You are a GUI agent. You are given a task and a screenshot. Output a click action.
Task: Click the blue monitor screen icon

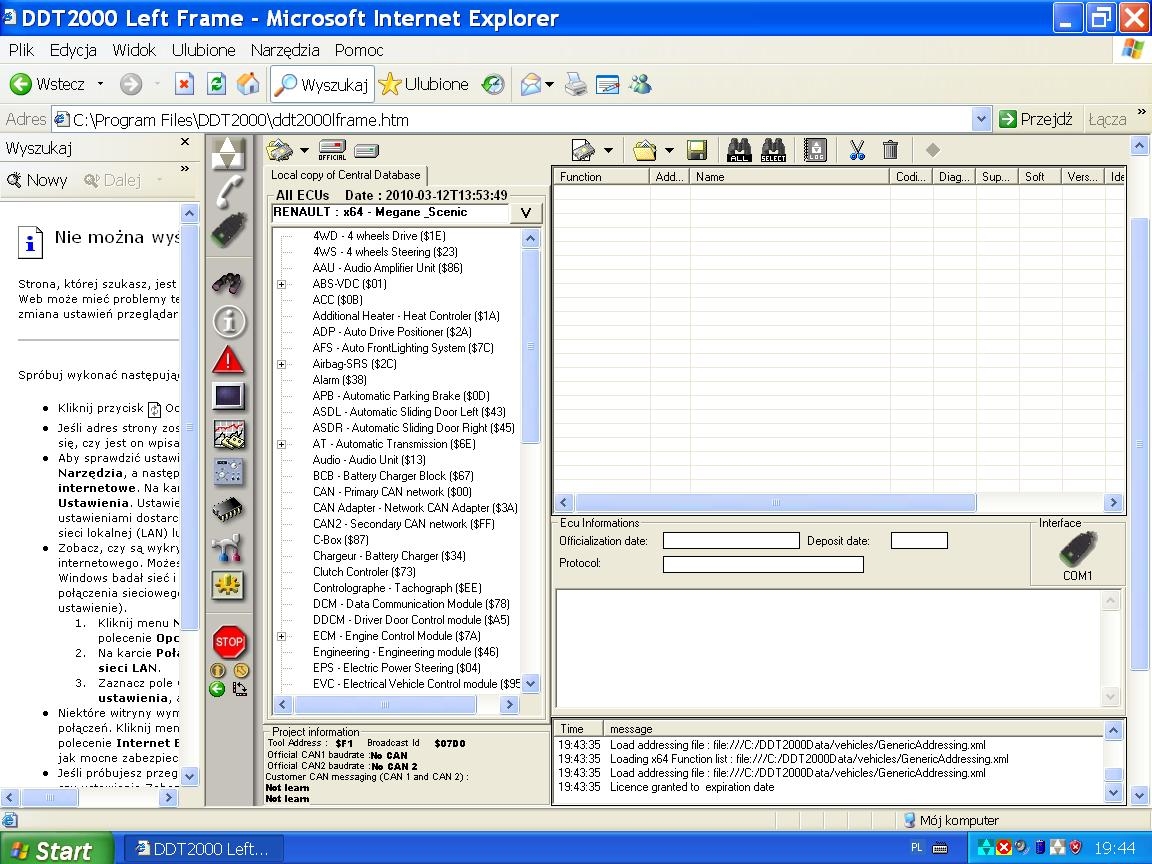pyautogui.click(x=228, y=396)
